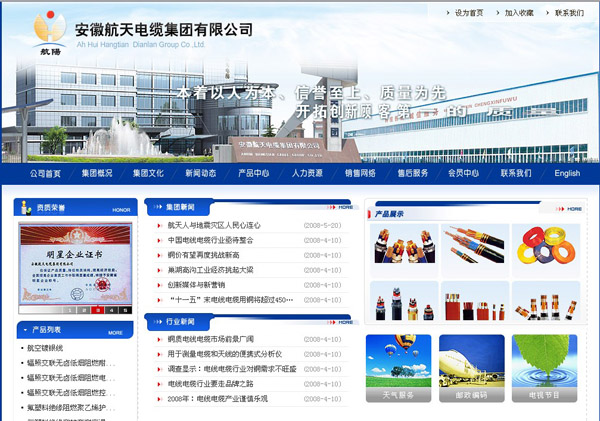Screen dimensions: 600x421
Task: Click MORE in 产品列表 header
Action: click(115, 333)
